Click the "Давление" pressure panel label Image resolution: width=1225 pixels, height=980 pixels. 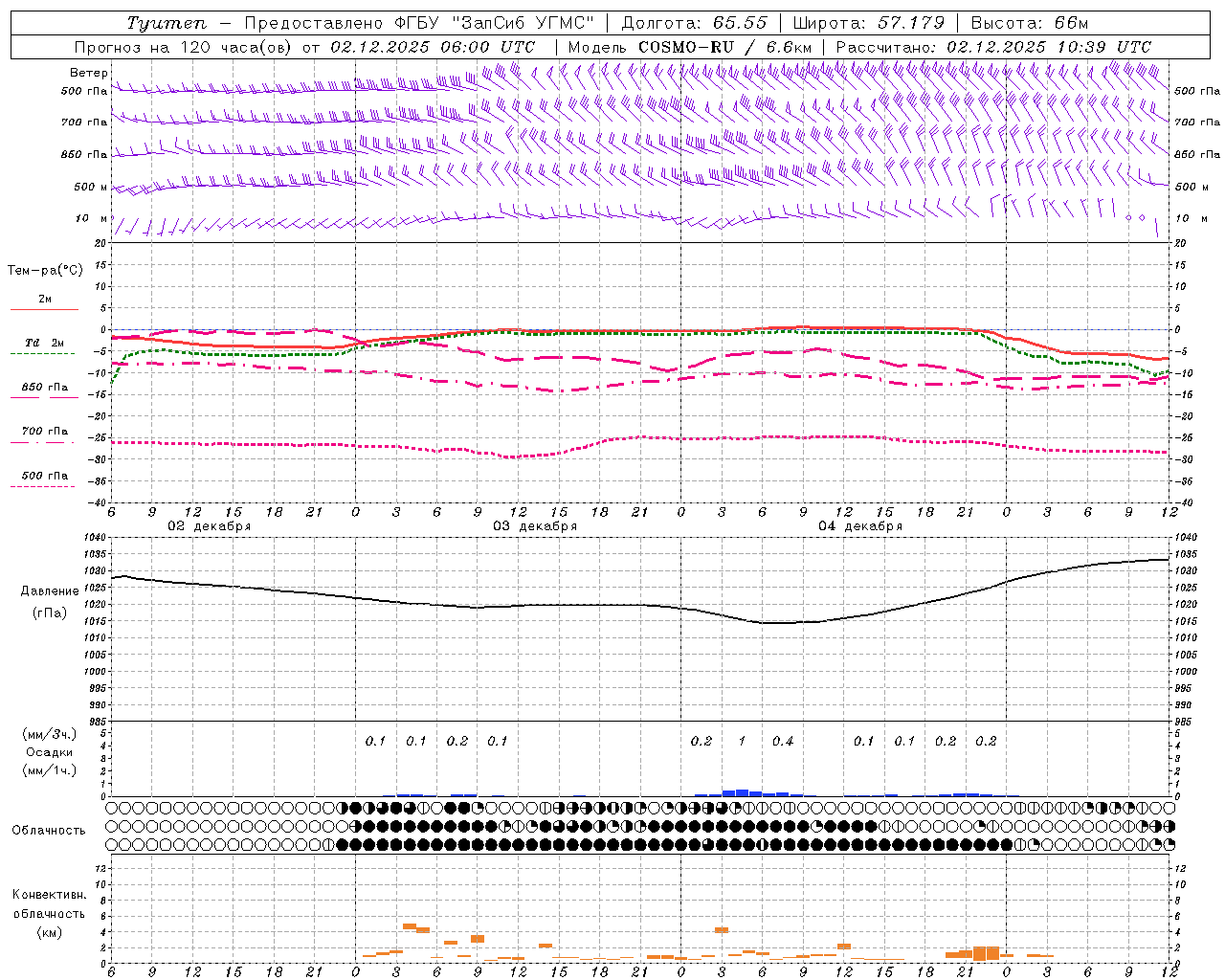coord(50,591)
